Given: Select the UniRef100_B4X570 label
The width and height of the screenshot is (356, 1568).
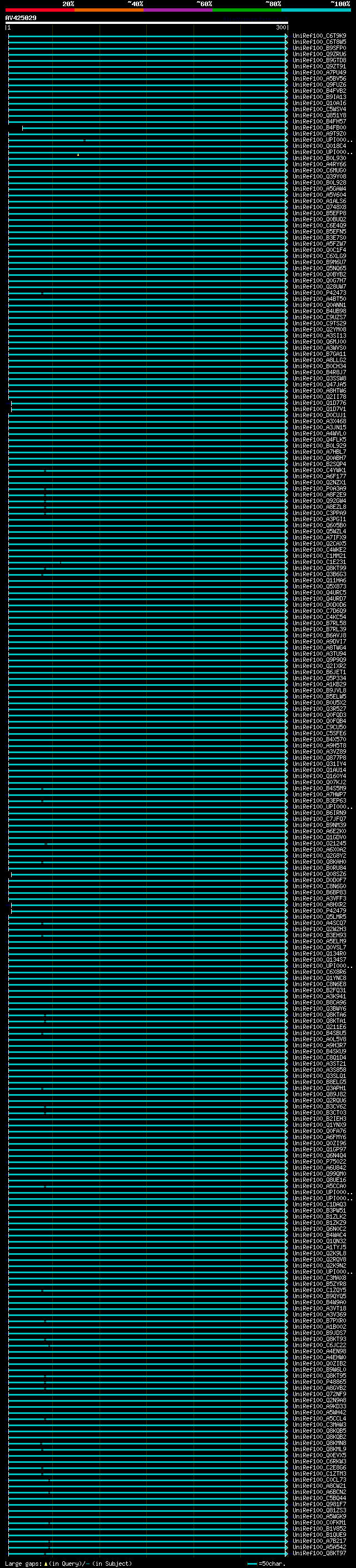Looking at the screenshot, I should (319, 740).
